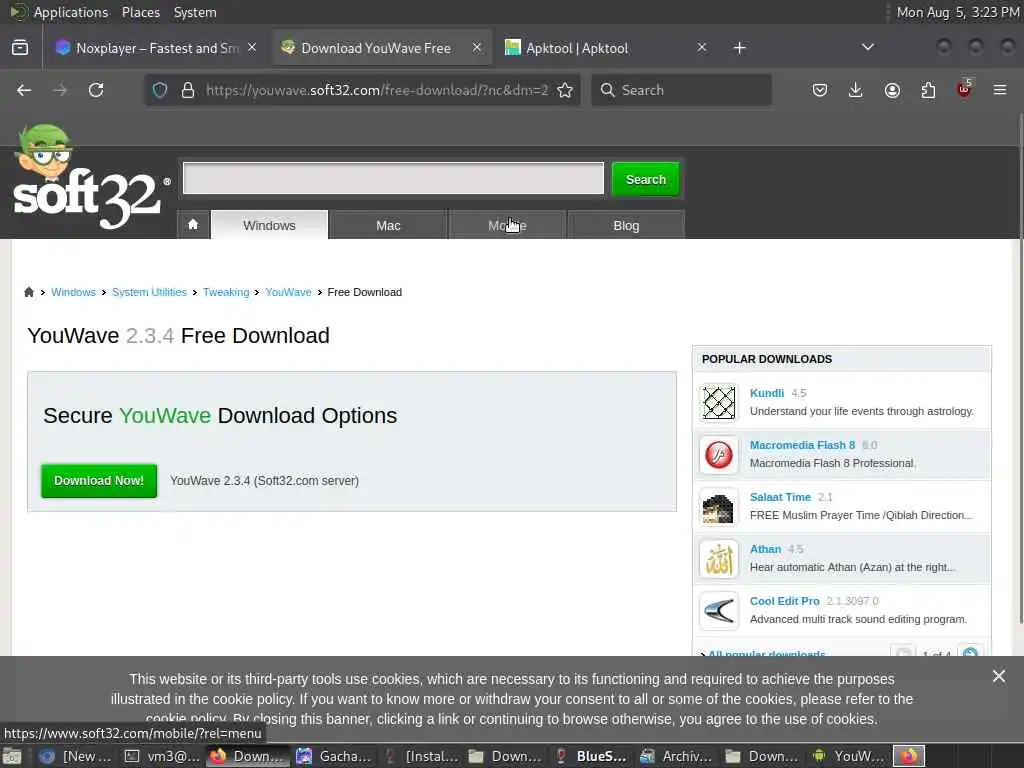The width and height of the screenshot is (1024, 768).
Task: Go back to the previous page
Action: (24, 90)
